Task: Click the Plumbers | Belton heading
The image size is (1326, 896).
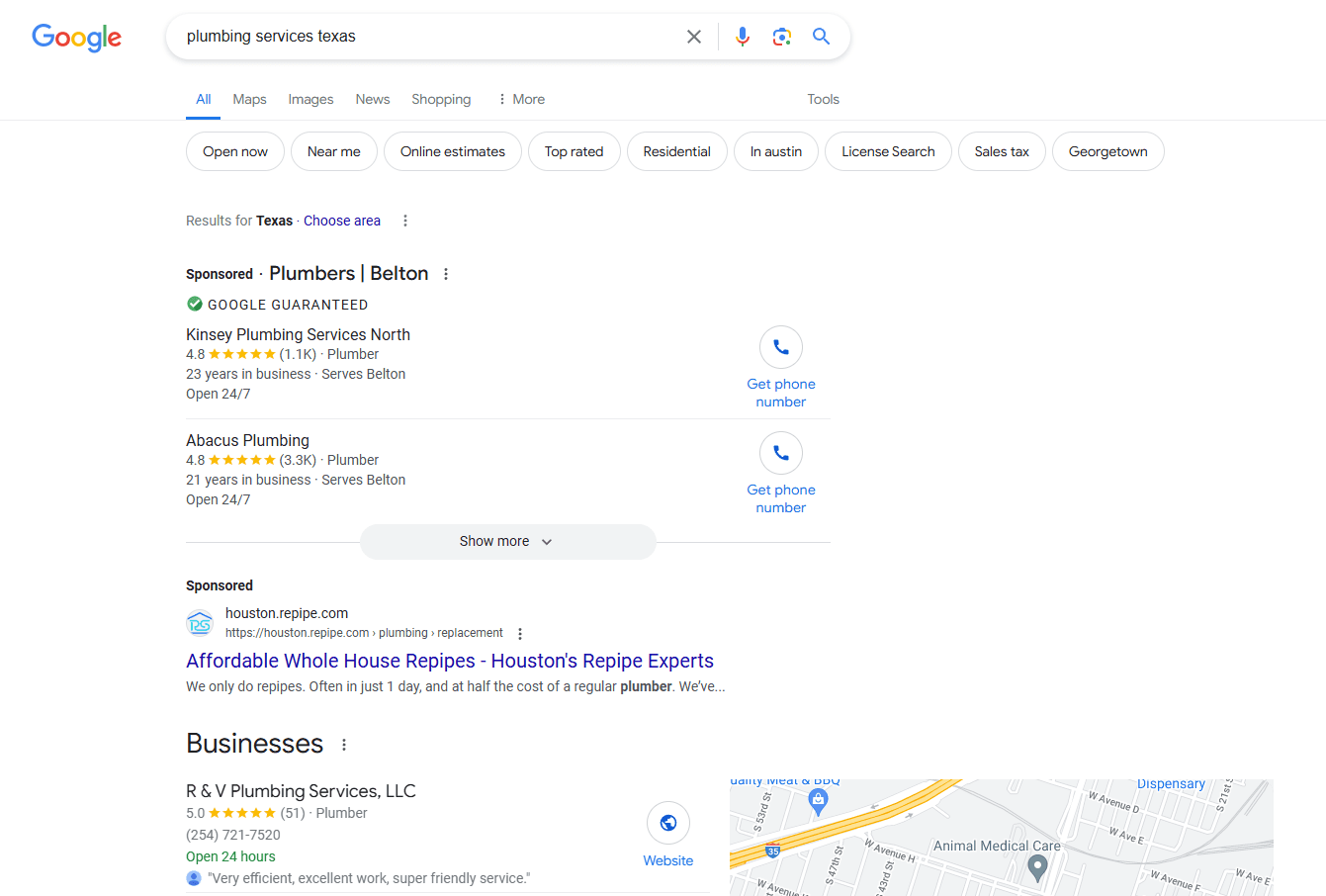Action: pyautogui.click(x=349, y=274)
